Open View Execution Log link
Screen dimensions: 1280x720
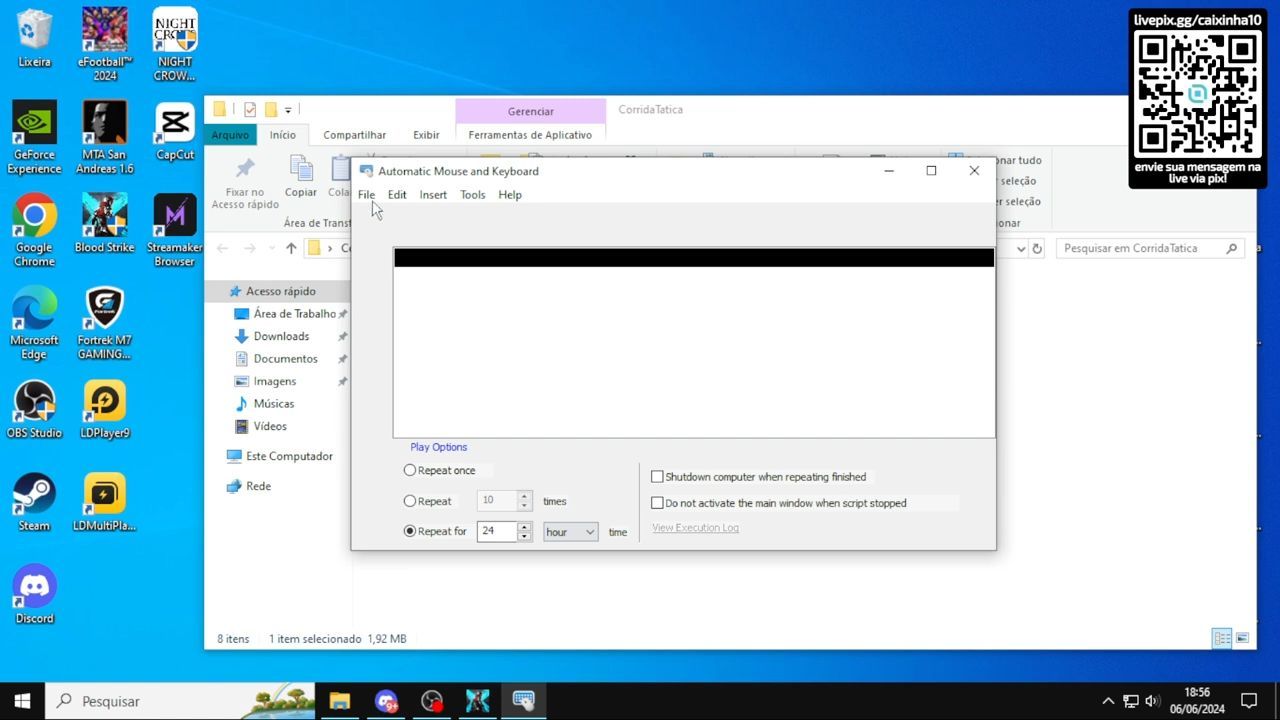695,528
